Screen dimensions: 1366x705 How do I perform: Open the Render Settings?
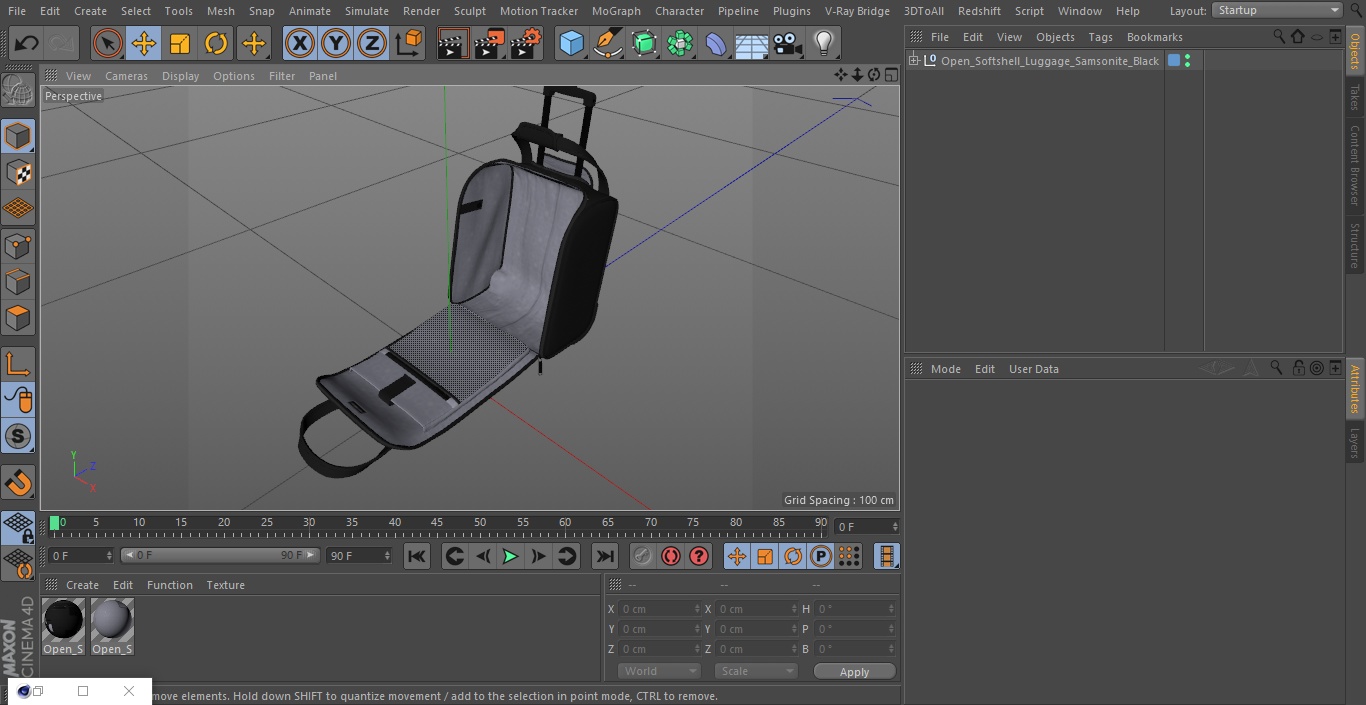click(x=526, y=43)
